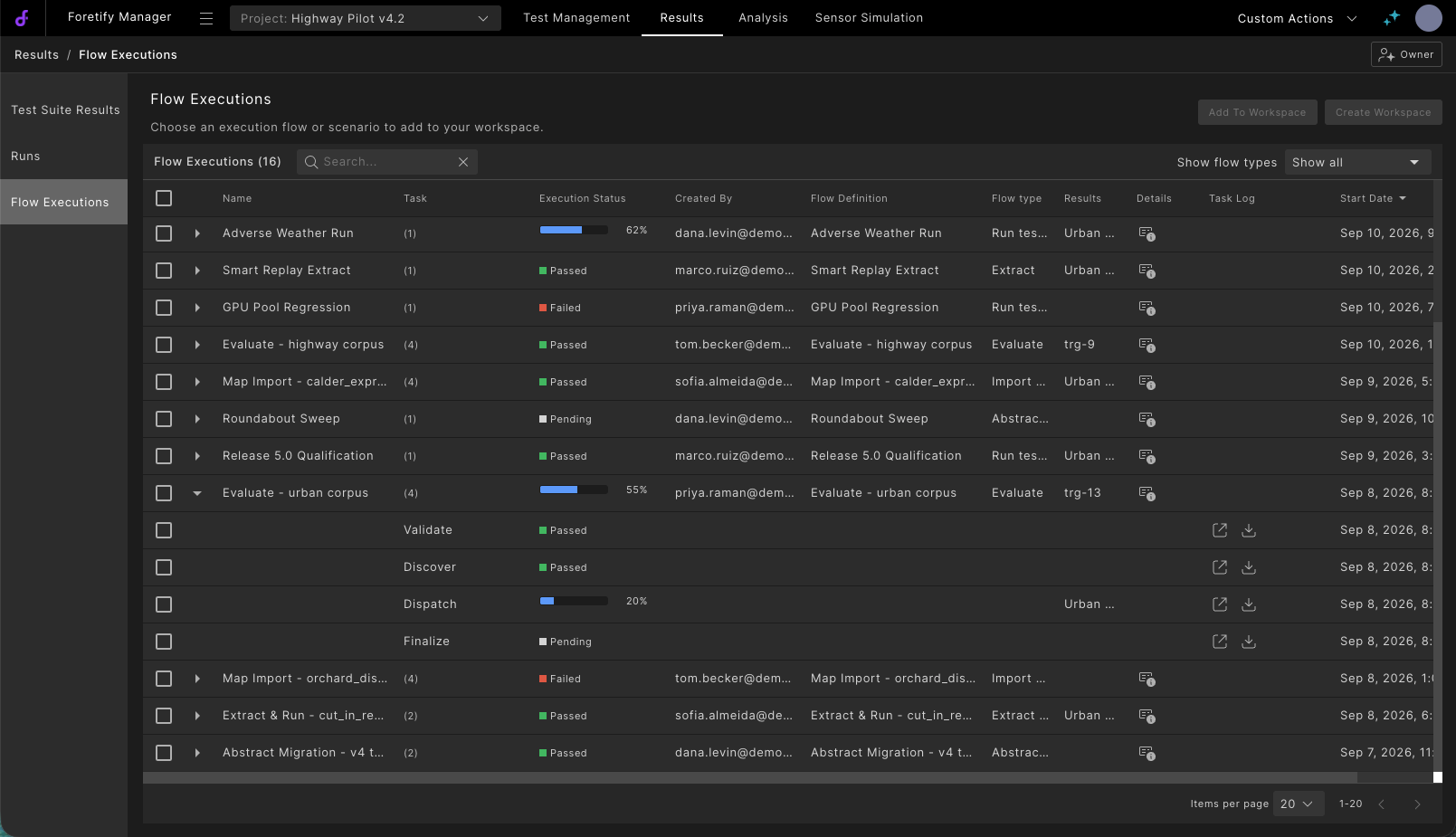1456x837 pixels.
Task: Toggle the hamburger menu icon
Action: pyautogui.click(x=206, y=18)
